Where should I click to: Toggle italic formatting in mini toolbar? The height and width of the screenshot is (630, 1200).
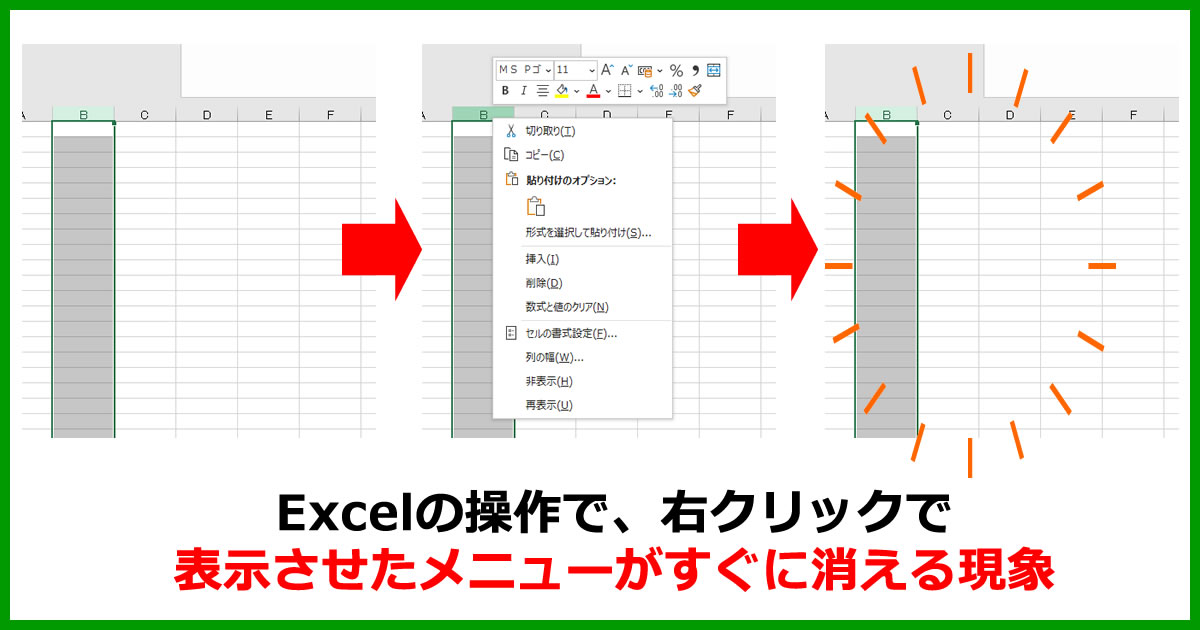pos(523,91)
